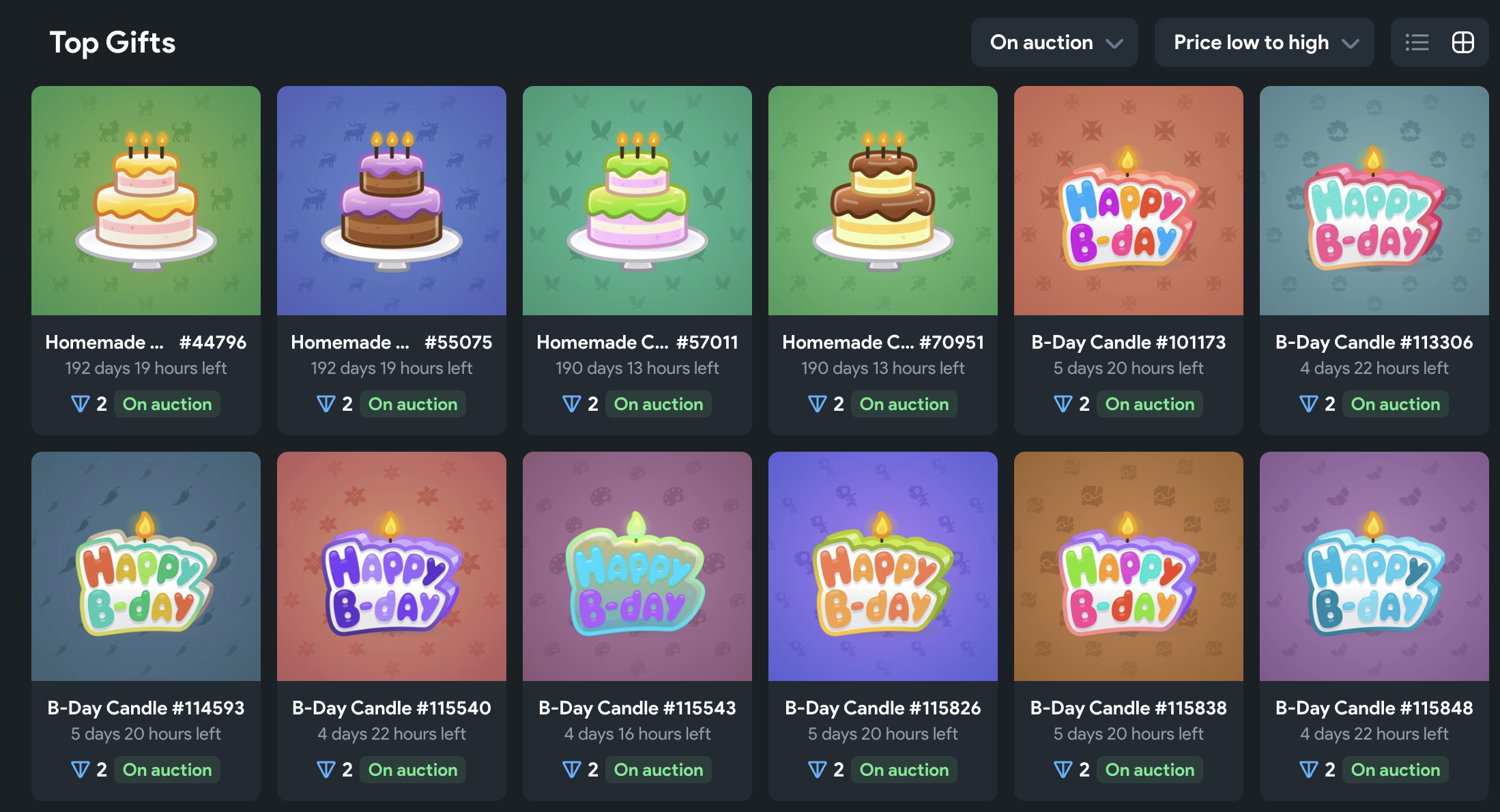Open B-Day Candle #115838 gift thumbnail
Viewport: 1500px width, 812px height.
click(x=1129, y=566)
